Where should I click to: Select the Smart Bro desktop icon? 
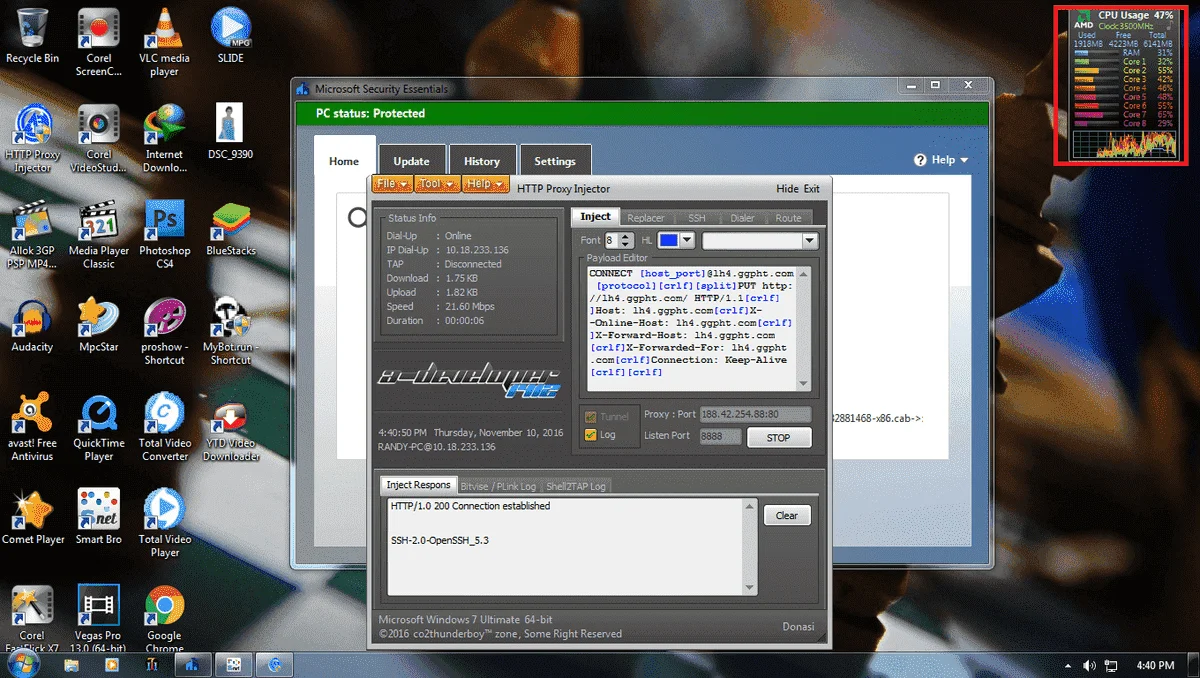[x=99, y=516]
